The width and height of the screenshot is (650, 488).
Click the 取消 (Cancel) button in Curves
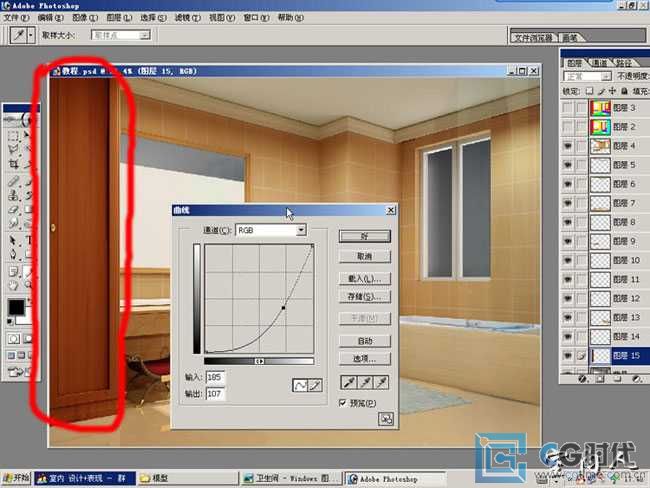(x=365, y=257)
